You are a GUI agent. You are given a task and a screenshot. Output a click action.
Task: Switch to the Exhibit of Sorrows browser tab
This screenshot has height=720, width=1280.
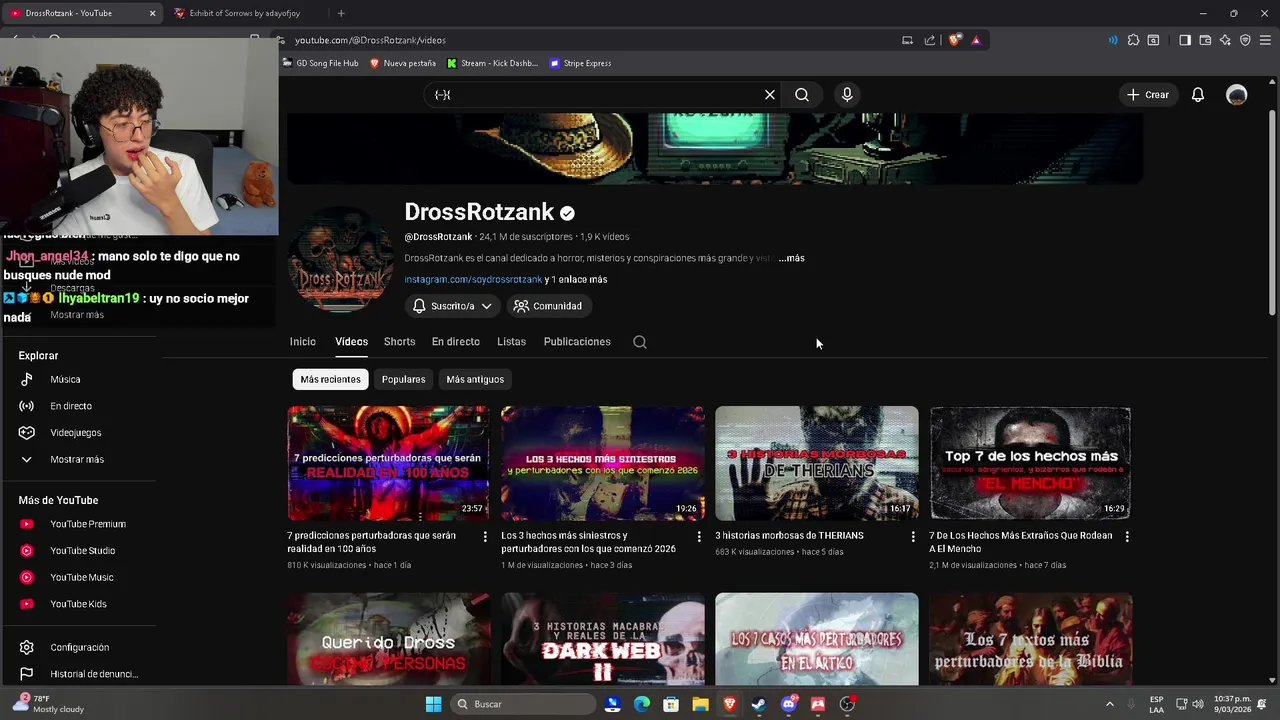[x=245, y=13]
